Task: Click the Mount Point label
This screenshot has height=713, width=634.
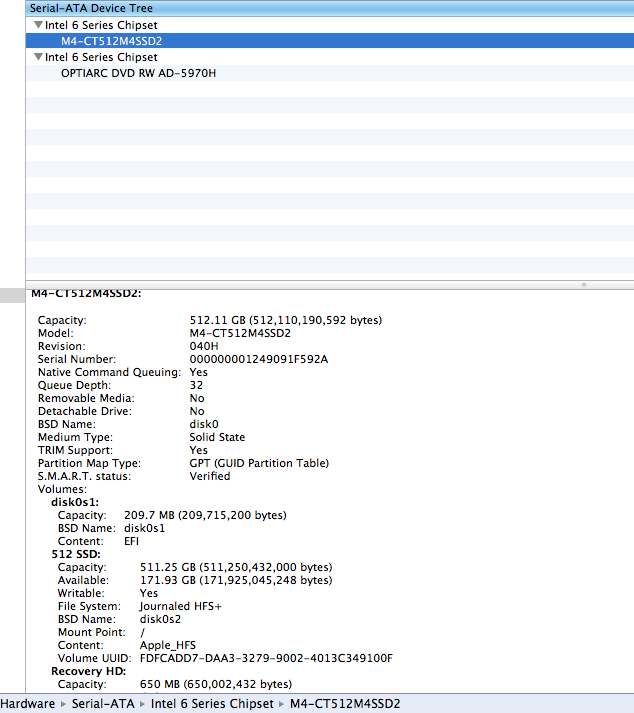Action: (92, 632)
